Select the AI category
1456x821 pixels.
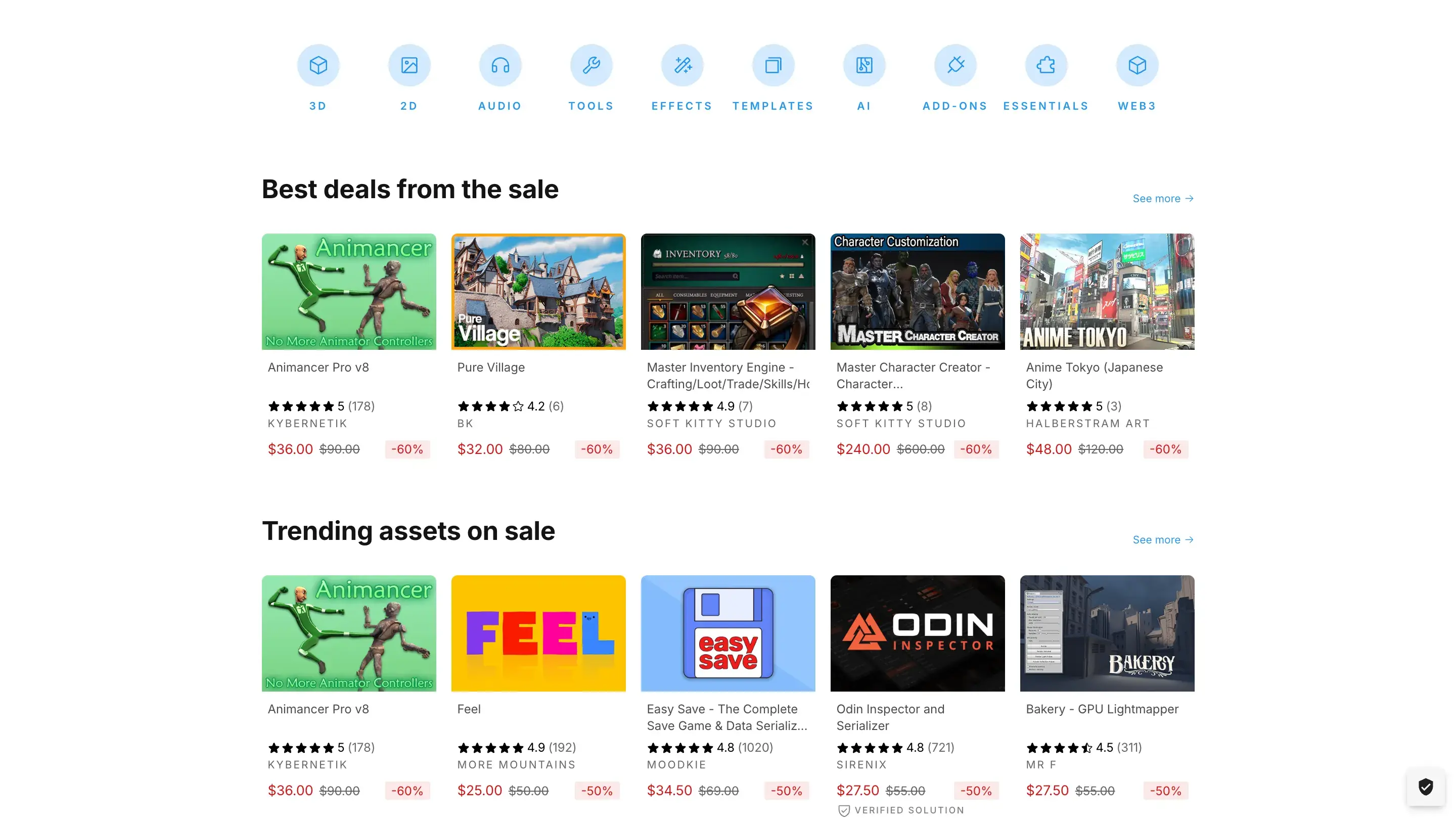point(863,77)
